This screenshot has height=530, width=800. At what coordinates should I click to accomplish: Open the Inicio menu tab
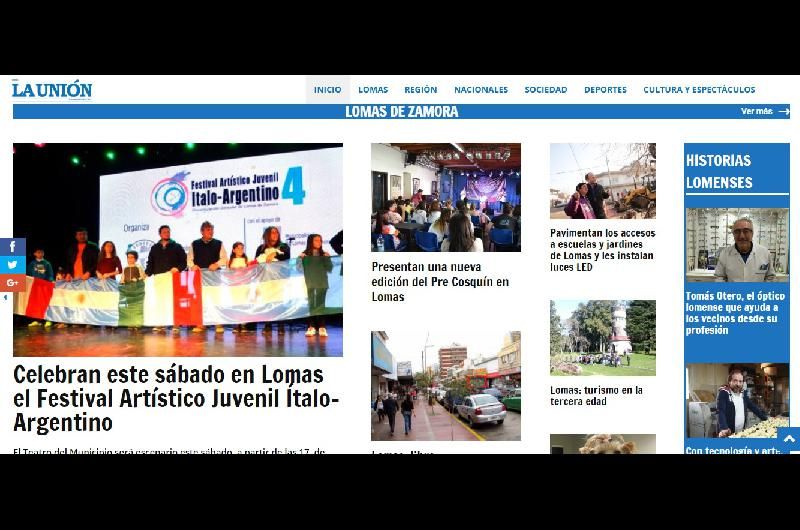327,90
